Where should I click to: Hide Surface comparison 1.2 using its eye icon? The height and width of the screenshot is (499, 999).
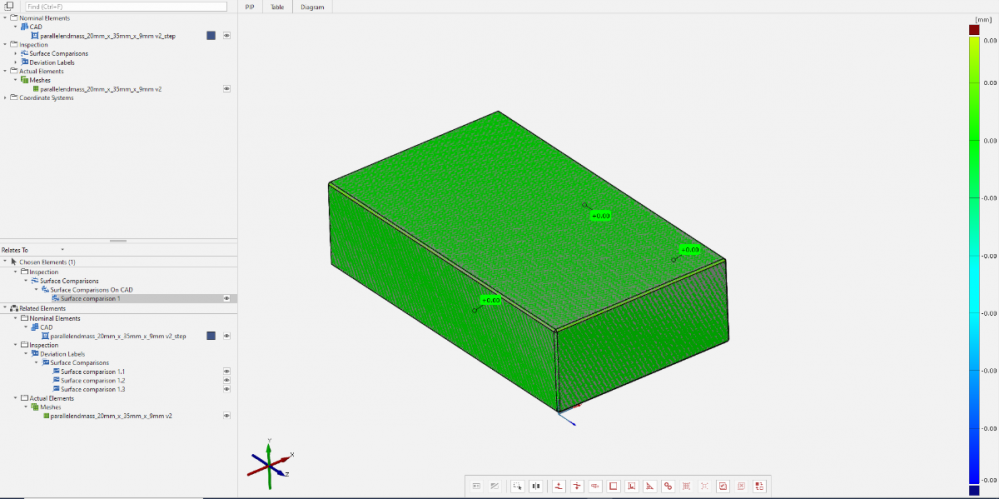(227, 380)
